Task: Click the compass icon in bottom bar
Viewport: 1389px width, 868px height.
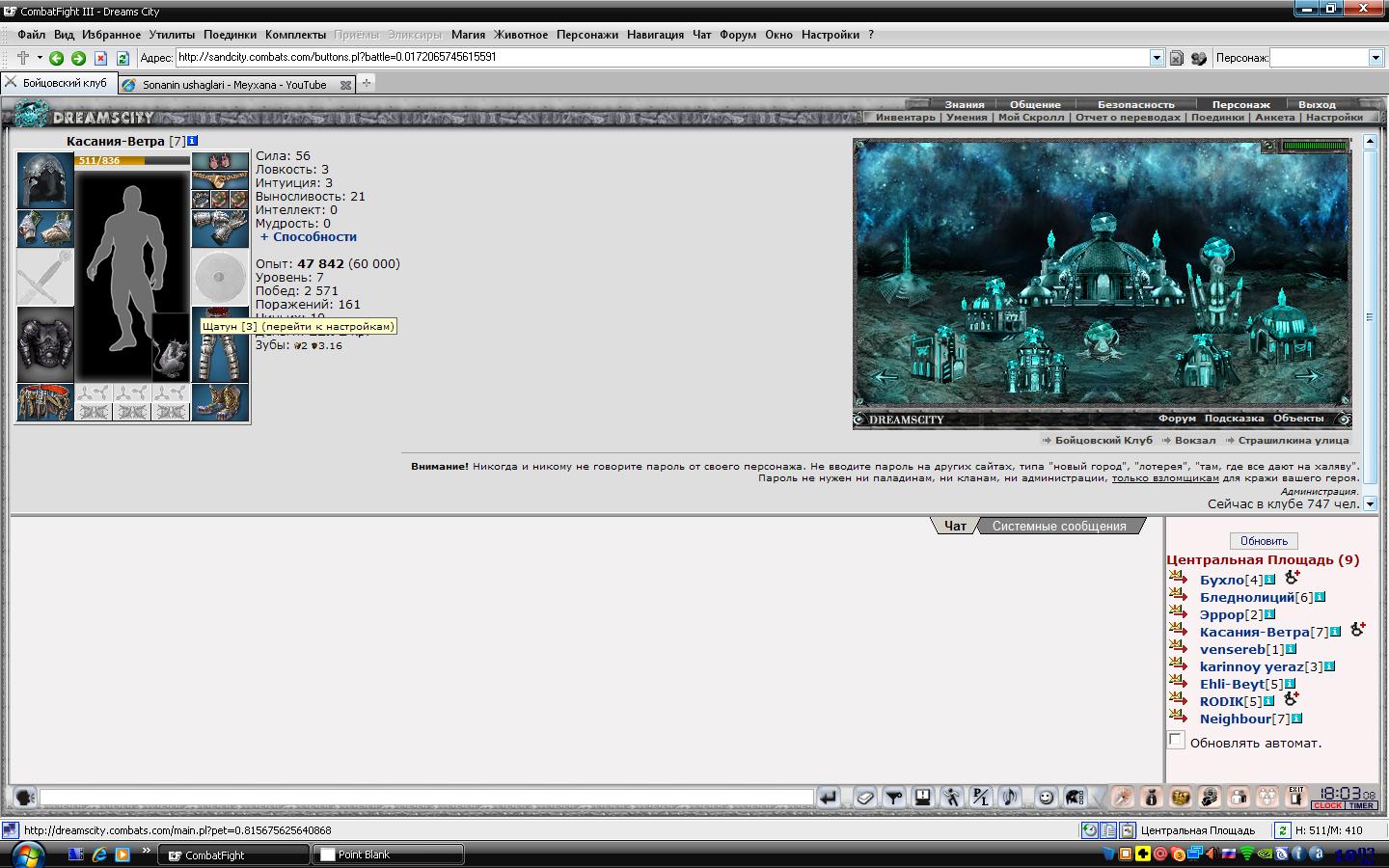Action: click(x=1122, y=797)
